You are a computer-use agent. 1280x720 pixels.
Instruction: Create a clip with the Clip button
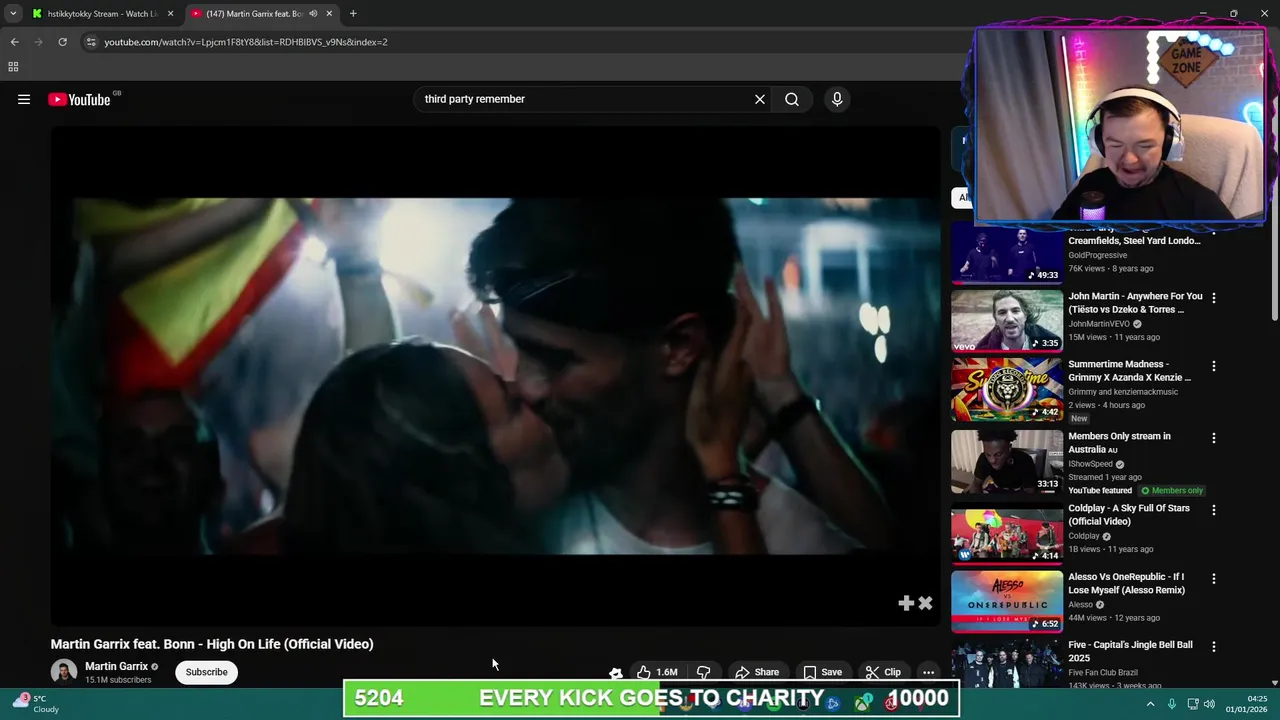tap(883, 672)
